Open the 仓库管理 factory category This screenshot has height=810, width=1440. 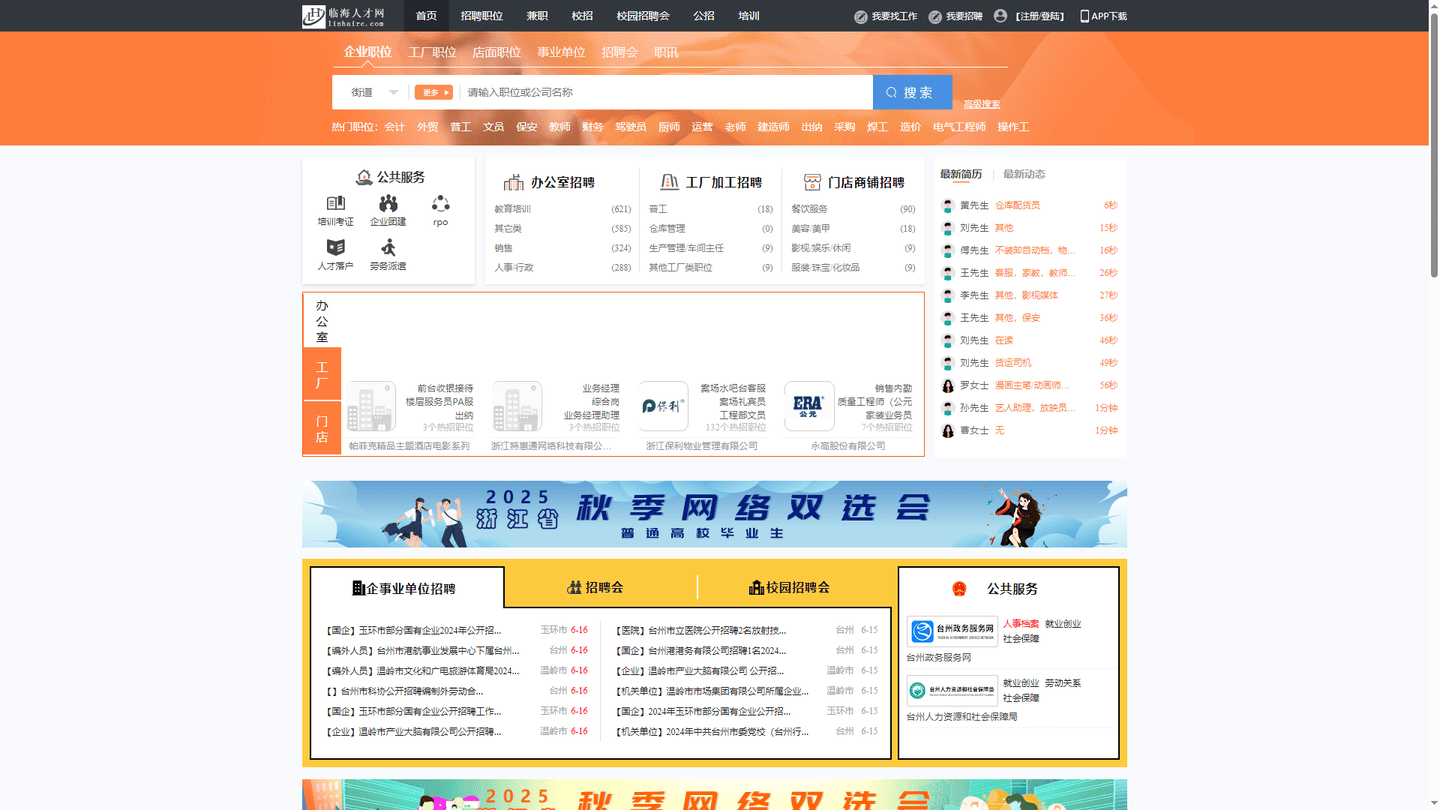click(667, 228)
